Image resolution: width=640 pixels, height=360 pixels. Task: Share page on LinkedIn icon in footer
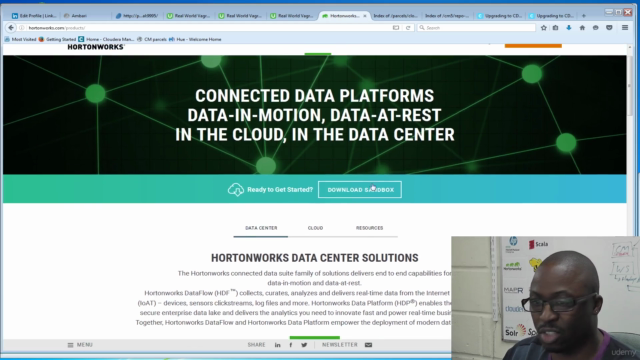pos(278,345)
